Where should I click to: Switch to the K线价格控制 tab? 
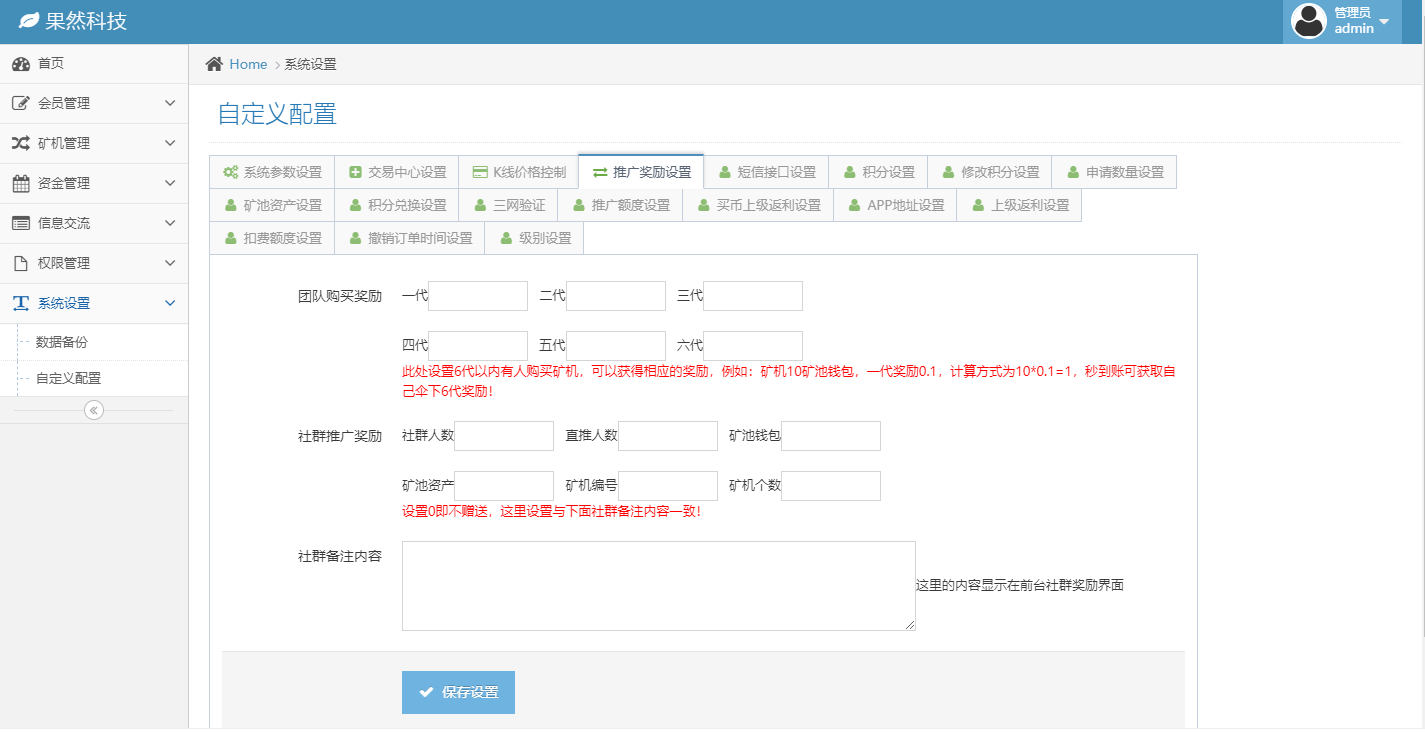[519, 172]
